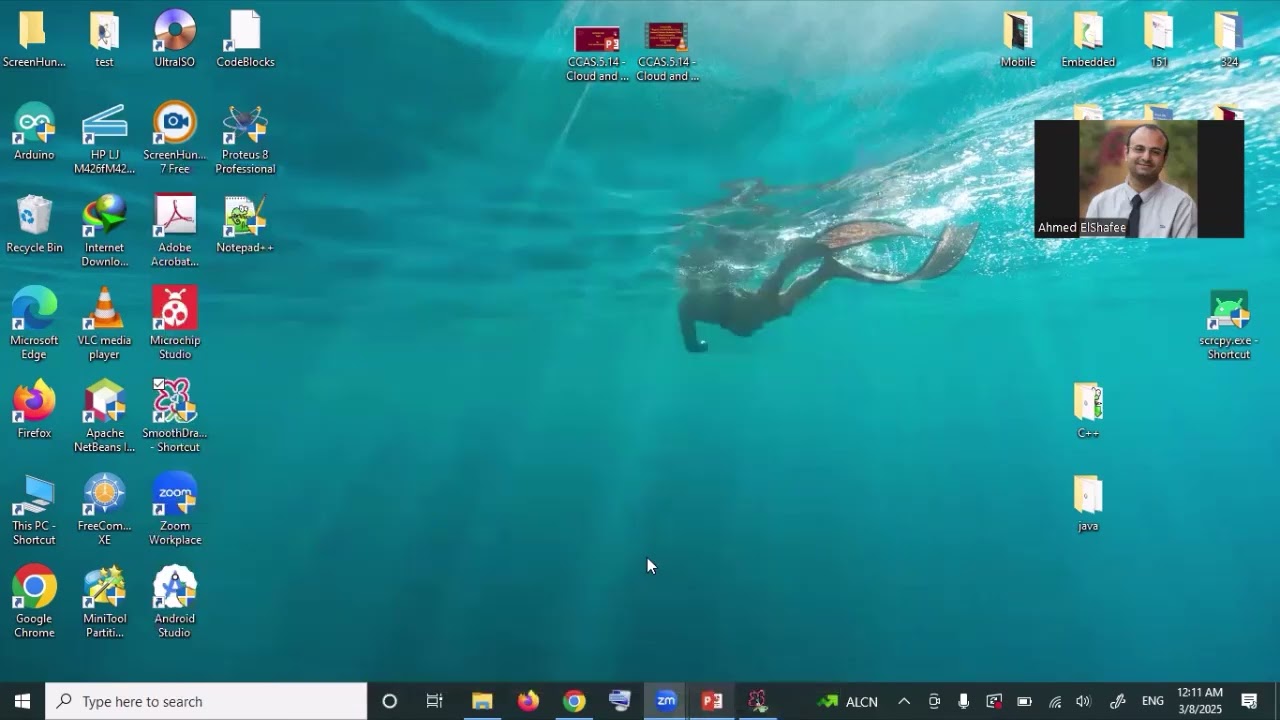Select the This PC shortcut
The height and width of the screenshot is (720, 1280).
coord(34,510)
